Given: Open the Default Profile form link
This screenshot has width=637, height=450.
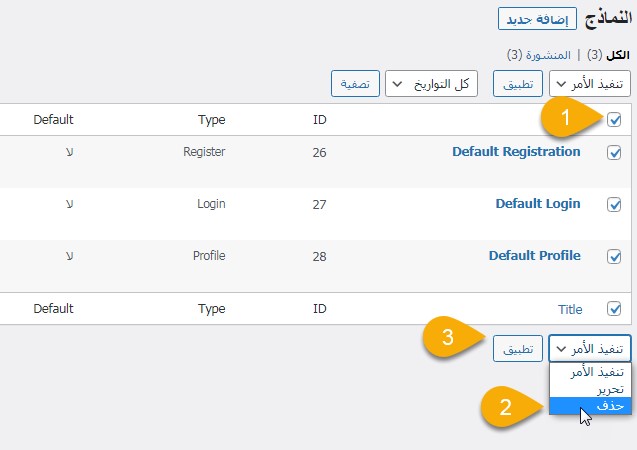Looking at the screenshot, I should click(x=534, y=256).
